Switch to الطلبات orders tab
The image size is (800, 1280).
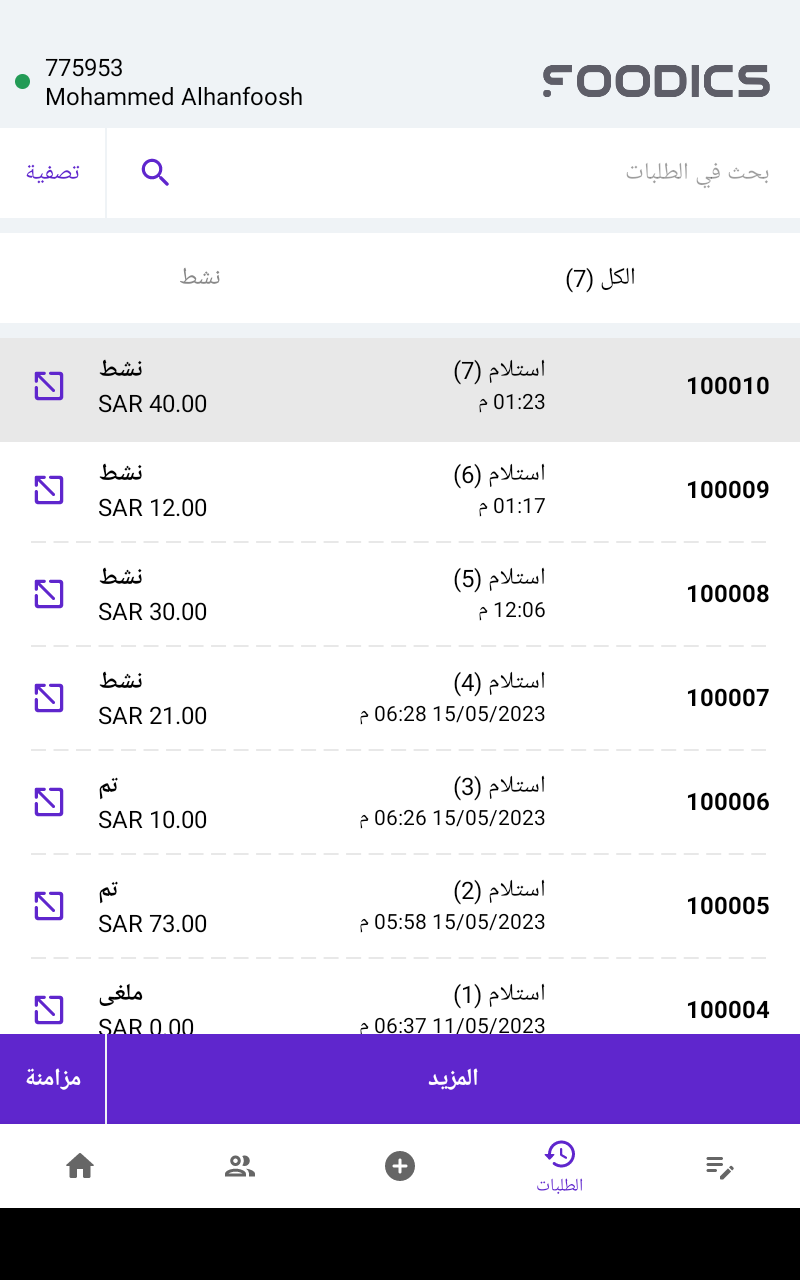[560, 1166]
